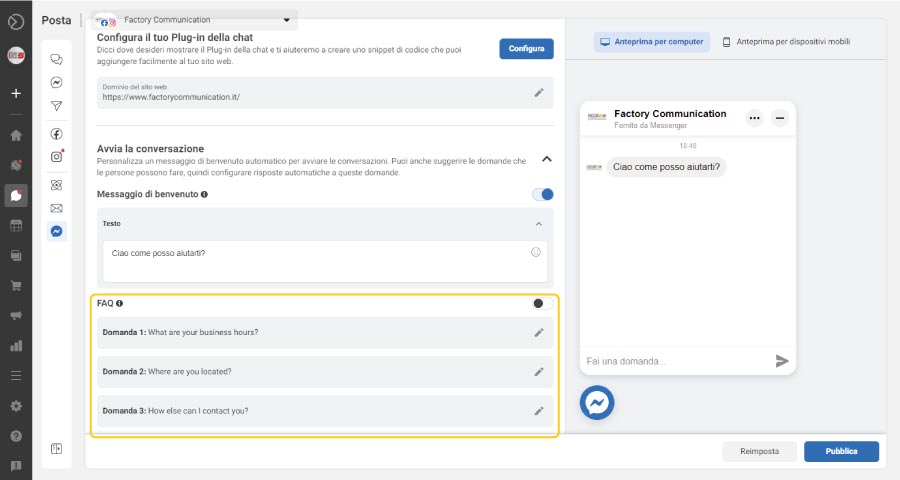Open all messages chat bubbles icon
Screen dimensions: 900x480
pyautogui.click(x=56, y=59)
